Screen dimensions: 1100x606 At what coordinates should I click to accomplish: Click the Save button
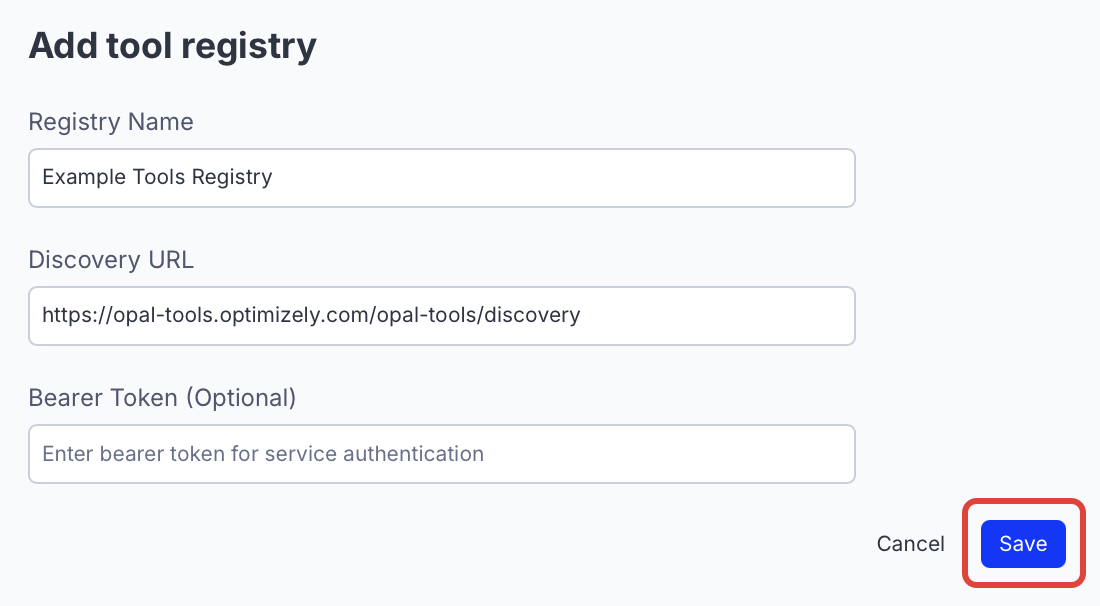click(1023, 544)
